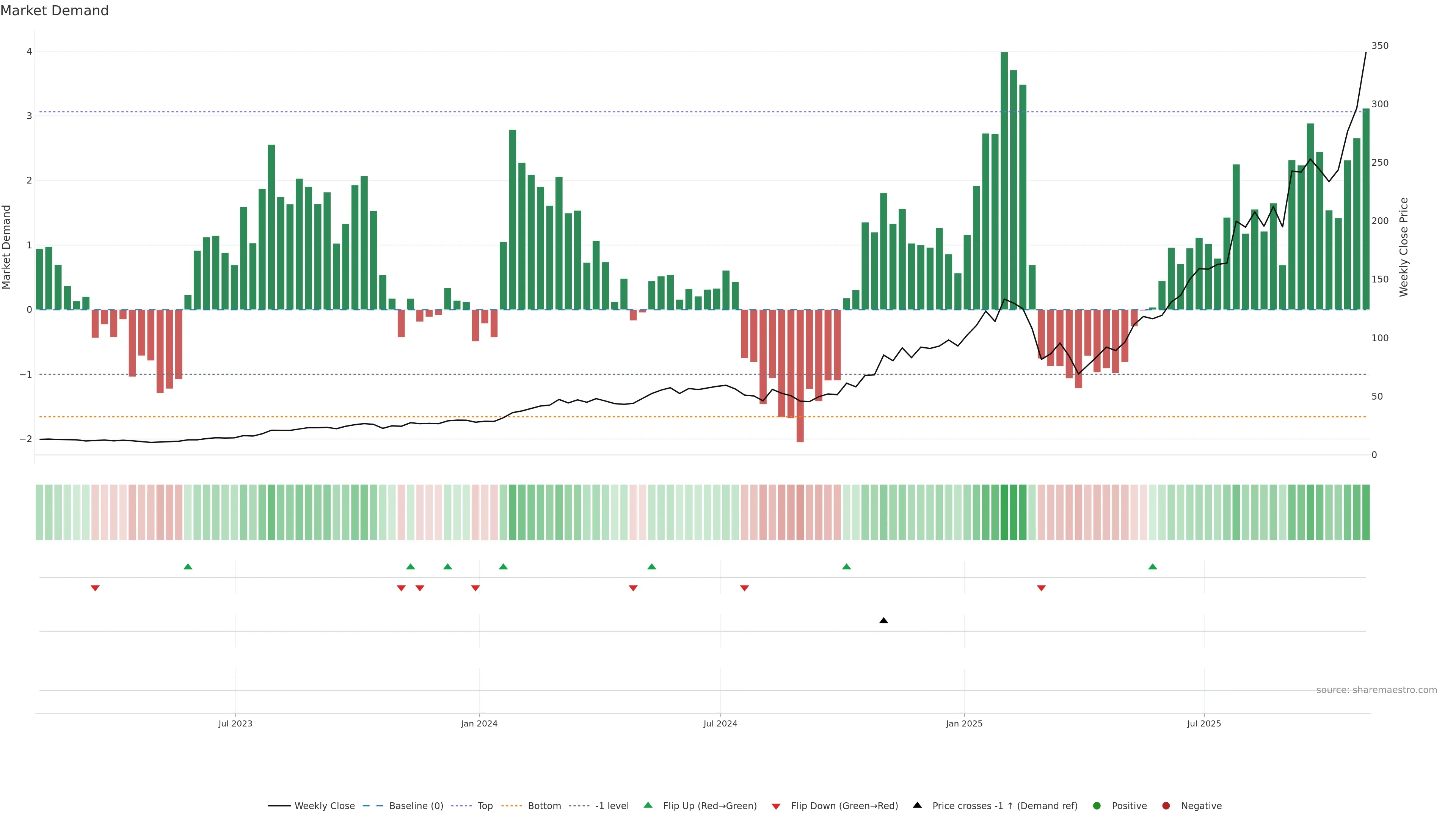Click the last red flip-down triangle marker
Image resolution: width=1456 pixels, height=819 pixels.
pyautogui.click(x=1041, y=588)
